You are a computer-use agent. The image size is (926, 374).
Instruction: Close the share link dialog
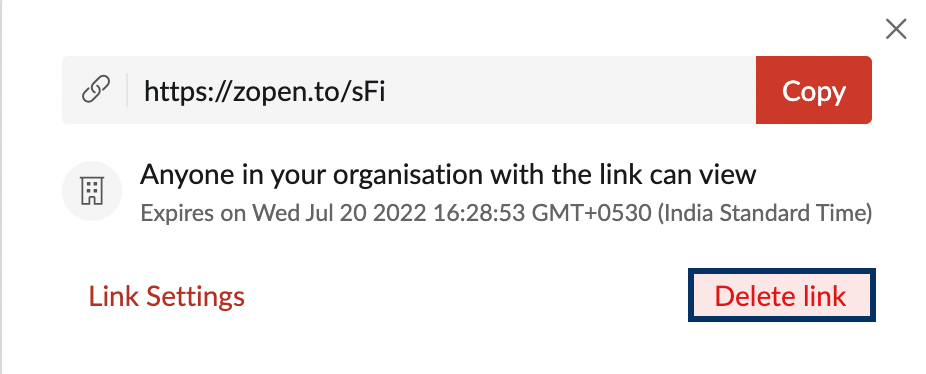(896, 29)
